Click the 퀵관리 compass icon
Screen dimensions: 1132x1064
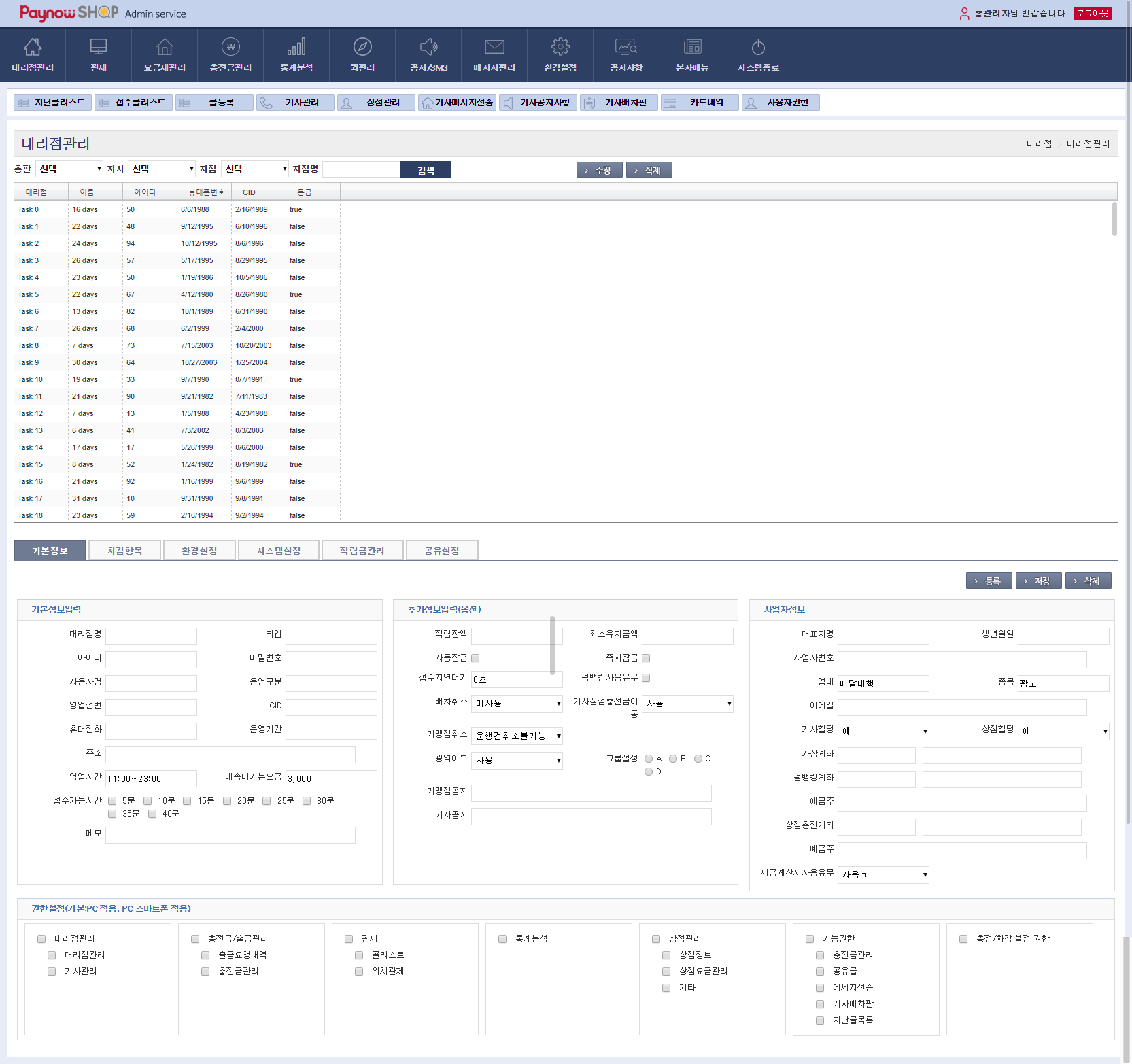pos(362,48)
